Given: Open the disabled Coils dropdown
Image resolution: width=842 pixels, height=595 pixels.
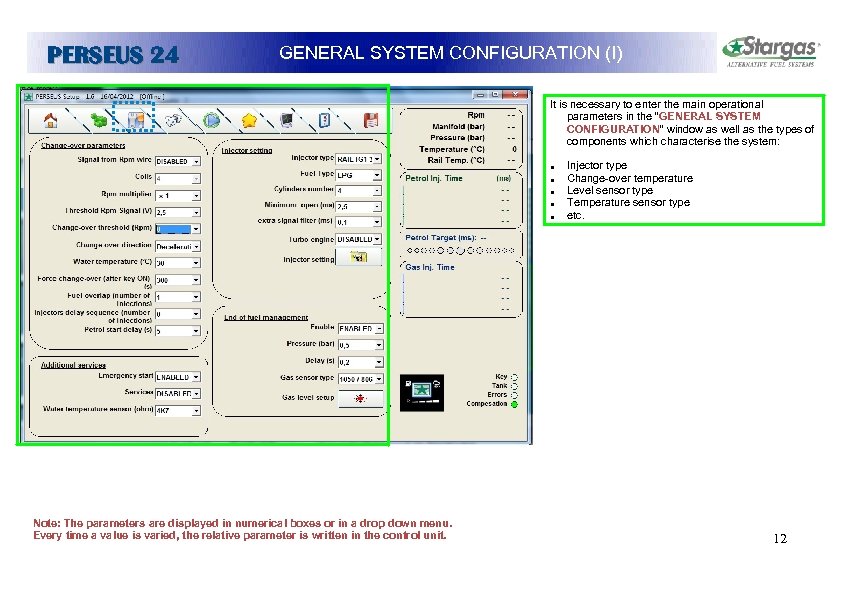Looking at the screenshot, I should [196, 178].
